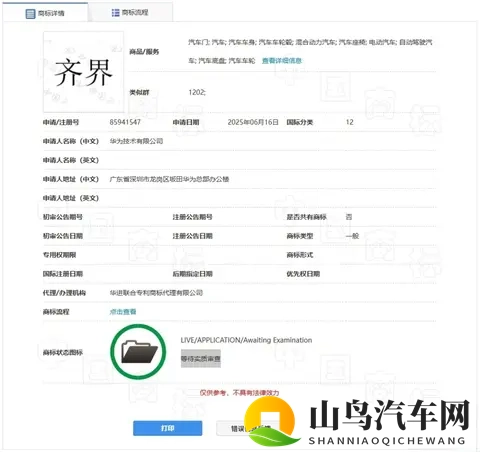Click the 申请日期 label
480x452 pixels.
pos(186,122)
